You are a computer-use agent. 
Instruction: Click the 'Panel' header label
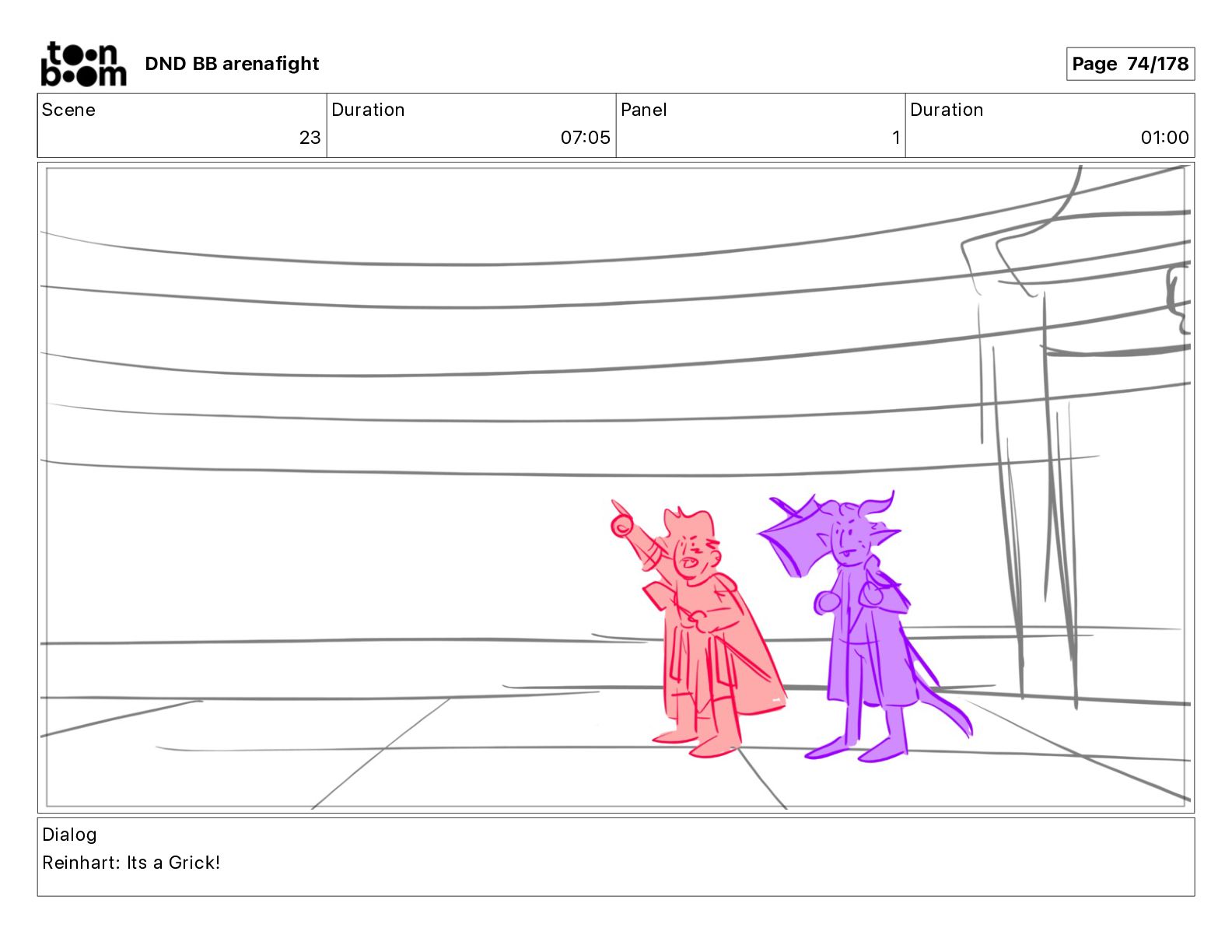pos(643,110)
